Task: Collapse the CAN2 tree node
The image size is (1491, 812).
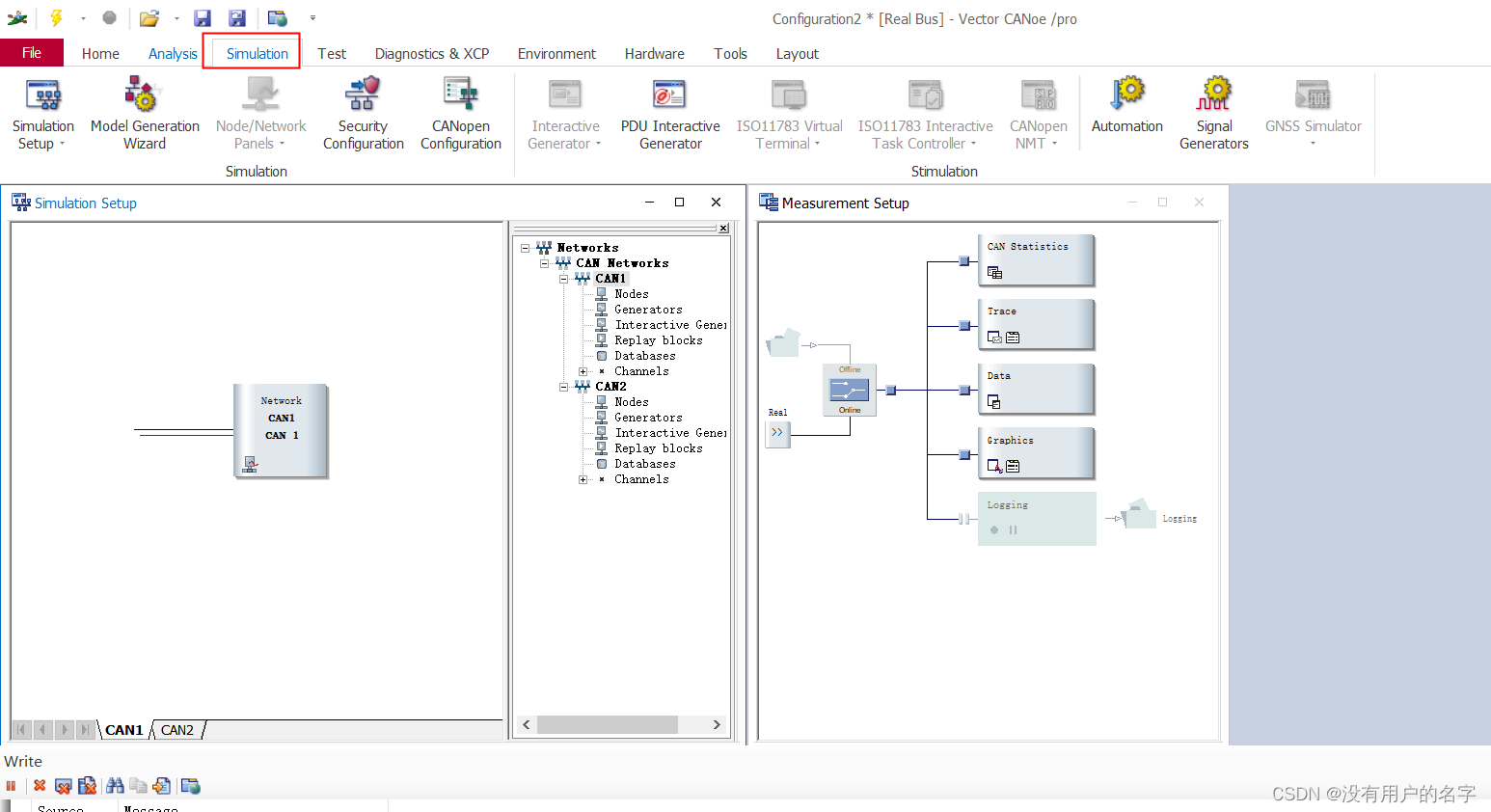Action: click(564, 387)
